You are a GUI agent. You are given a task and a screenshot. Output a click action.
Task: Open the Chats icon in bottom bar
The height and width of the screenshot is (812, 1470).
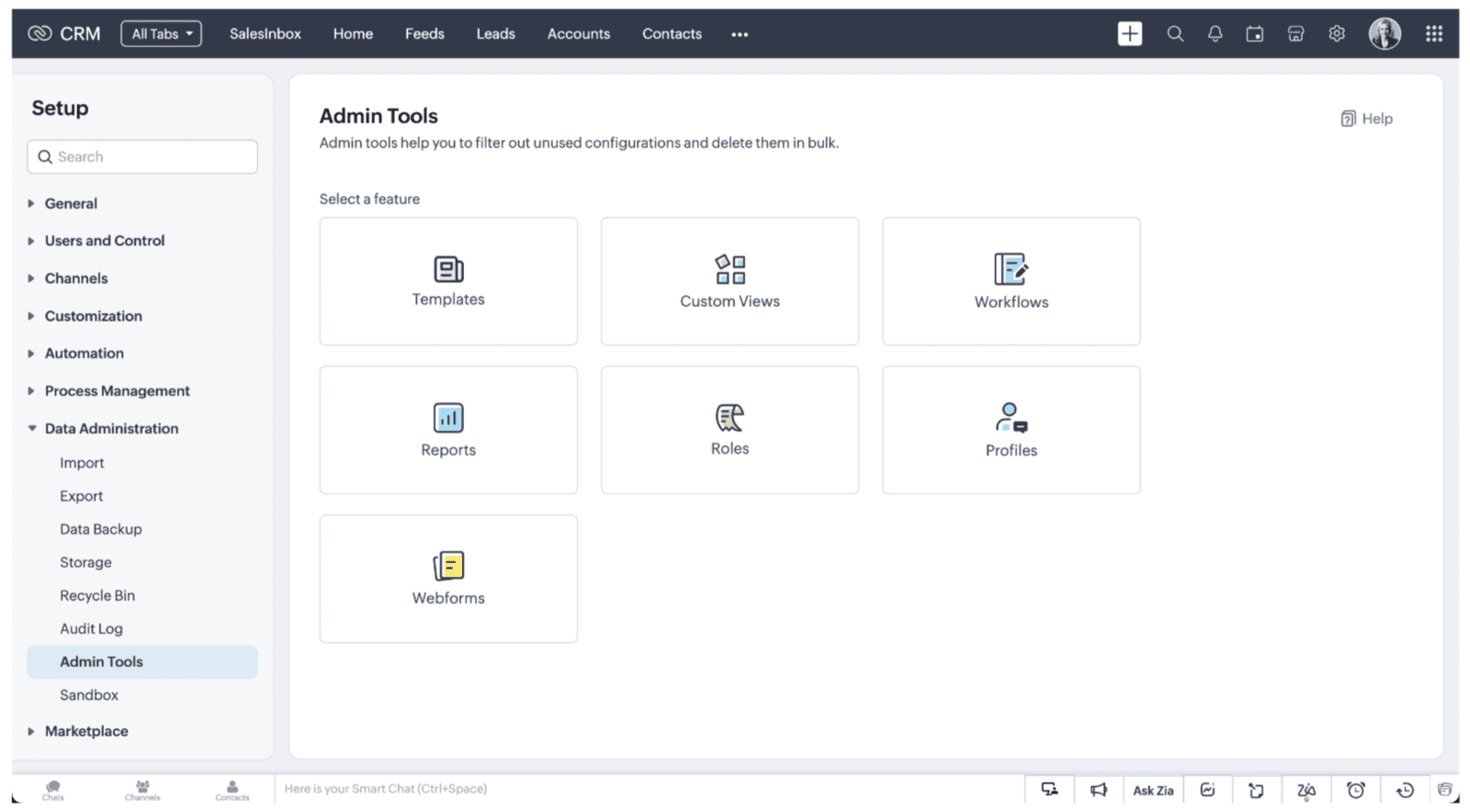[53, 789]
